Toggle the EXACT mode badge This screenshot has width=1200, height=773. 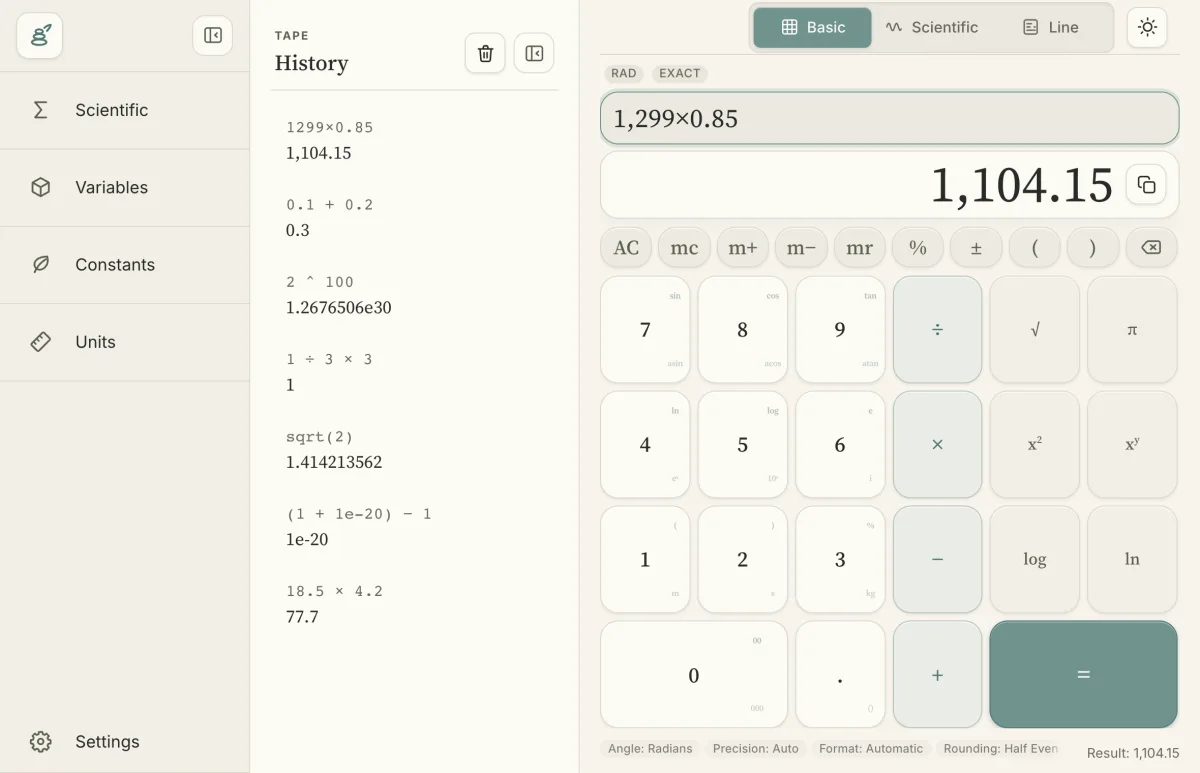pos(680,73)
